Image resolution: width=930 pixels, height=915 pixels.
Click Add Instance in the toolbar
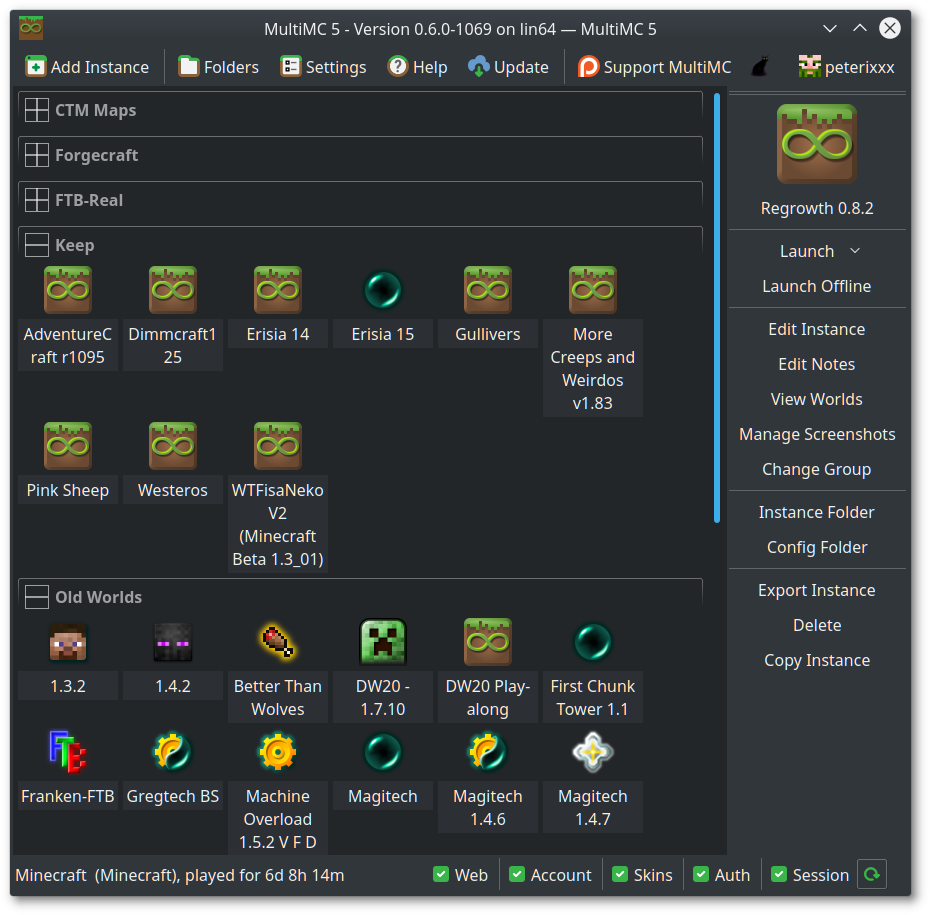87,67
